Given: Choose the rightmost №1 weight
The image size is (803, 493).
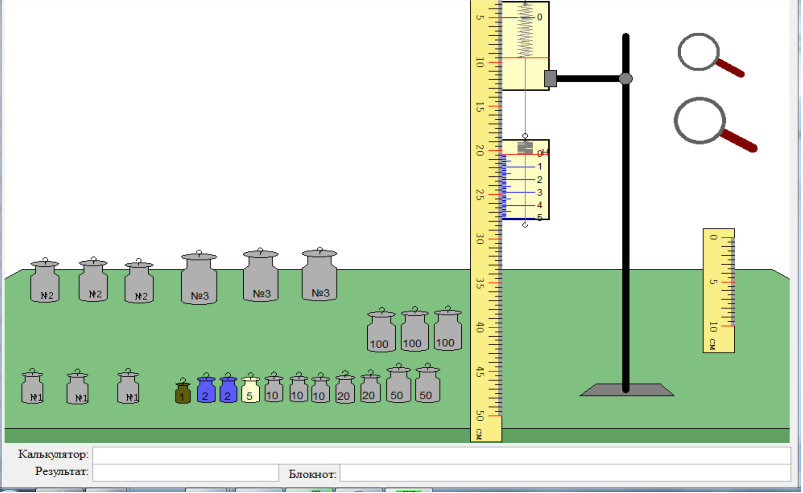Looking at the screenshot, I should 128,386.
